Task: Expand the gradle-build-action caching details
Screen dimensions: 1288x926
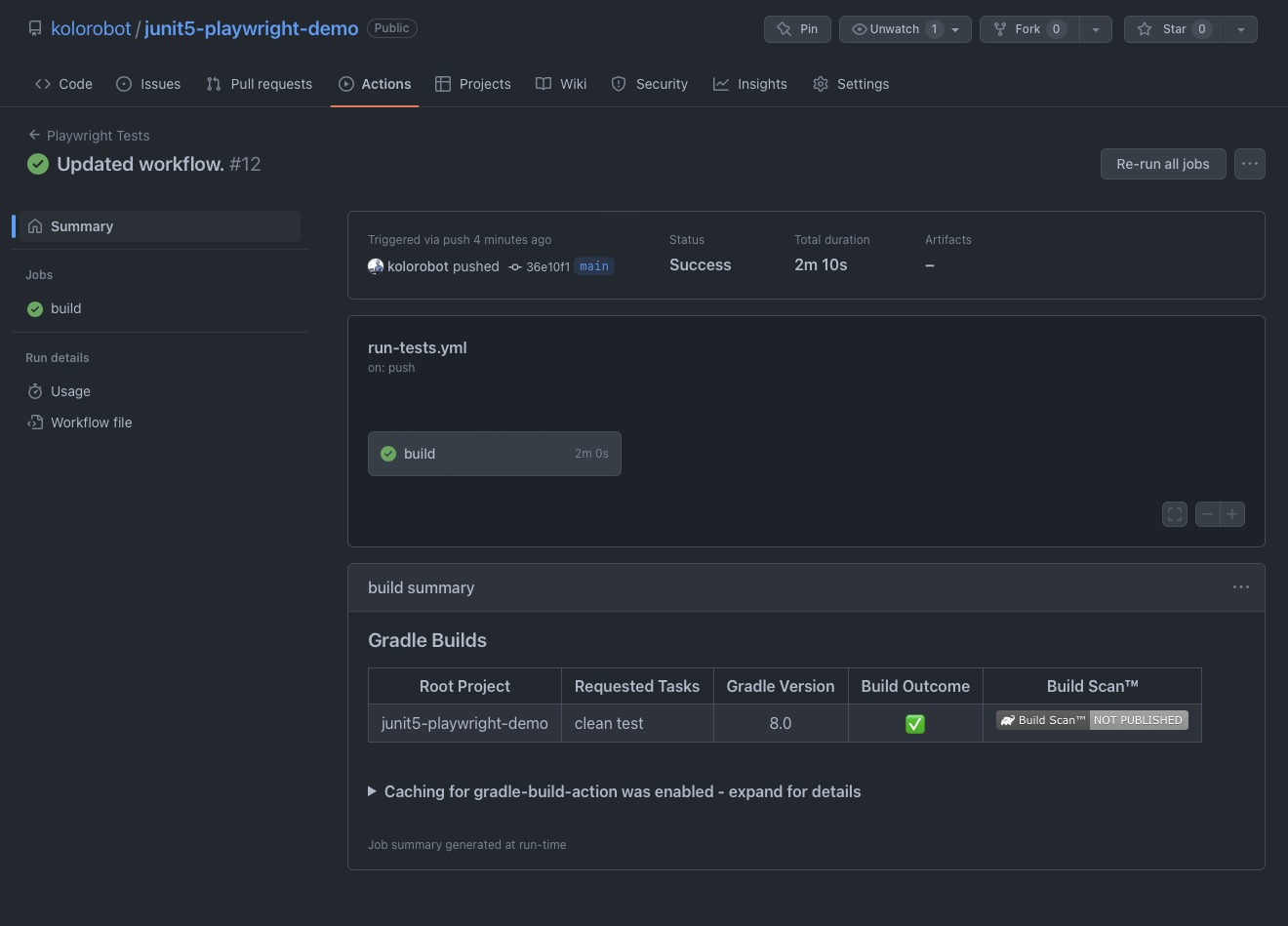Action: tap(615, 791)
